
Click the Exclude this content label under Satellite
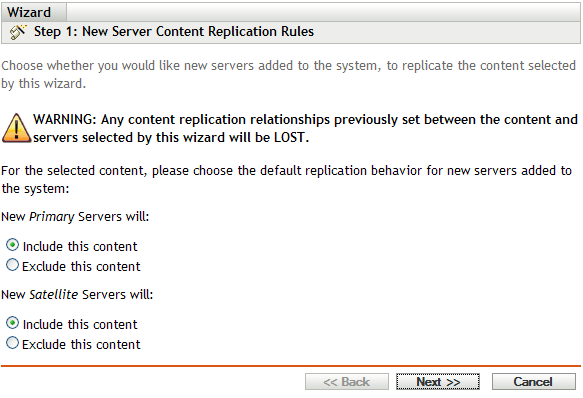pos(81,345)
